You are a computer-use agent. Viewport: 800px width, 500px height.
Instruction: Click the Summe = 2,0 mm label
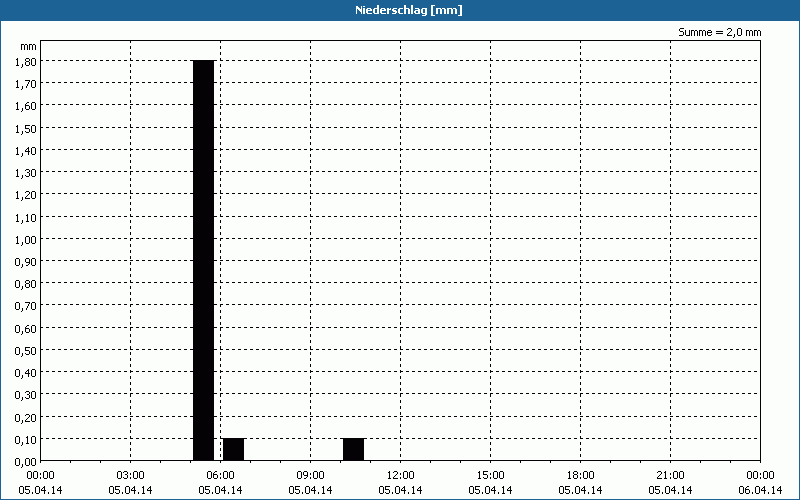coord(719,32)
